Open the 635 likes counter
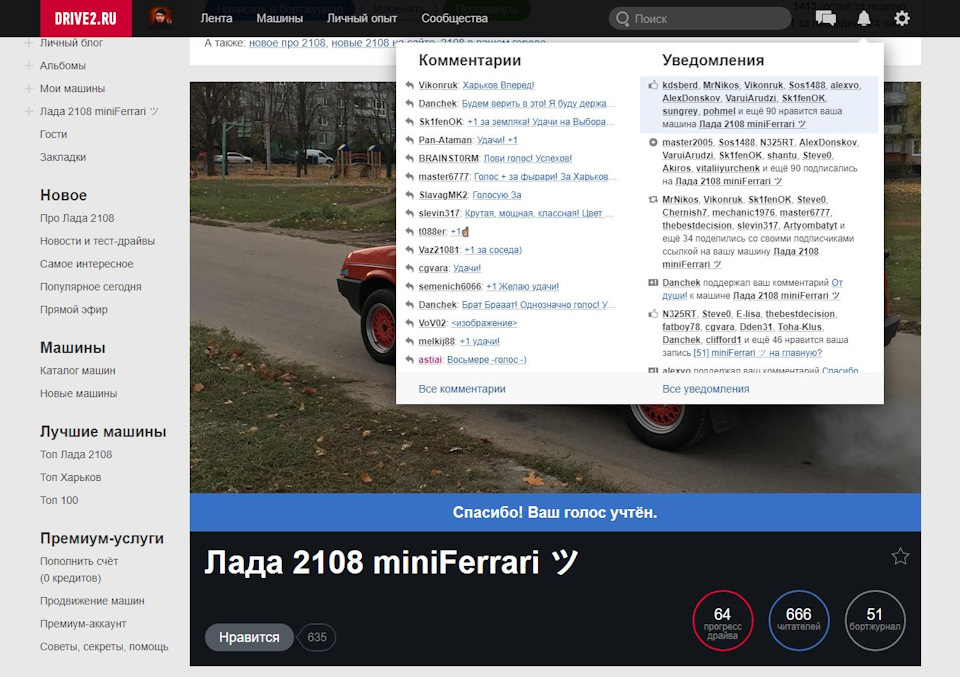The height and width of the screenshot is (677, 960). point(317,637)
